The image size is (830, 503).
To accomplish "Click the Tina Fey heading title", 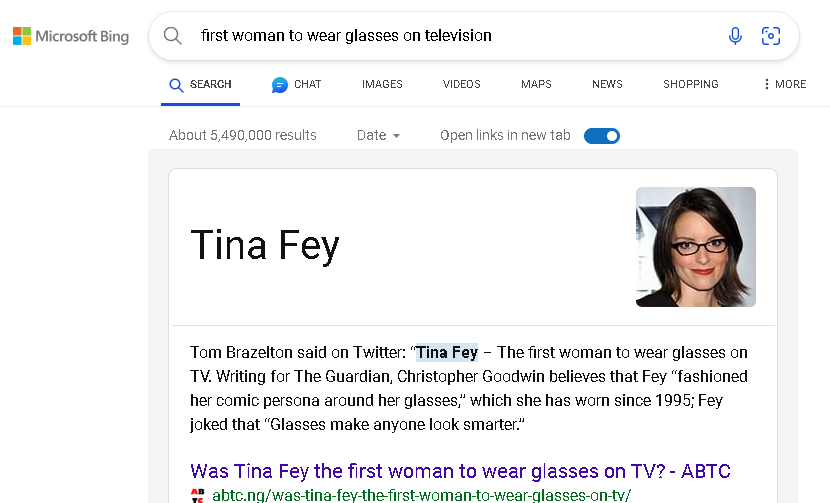I will point(265,246).
